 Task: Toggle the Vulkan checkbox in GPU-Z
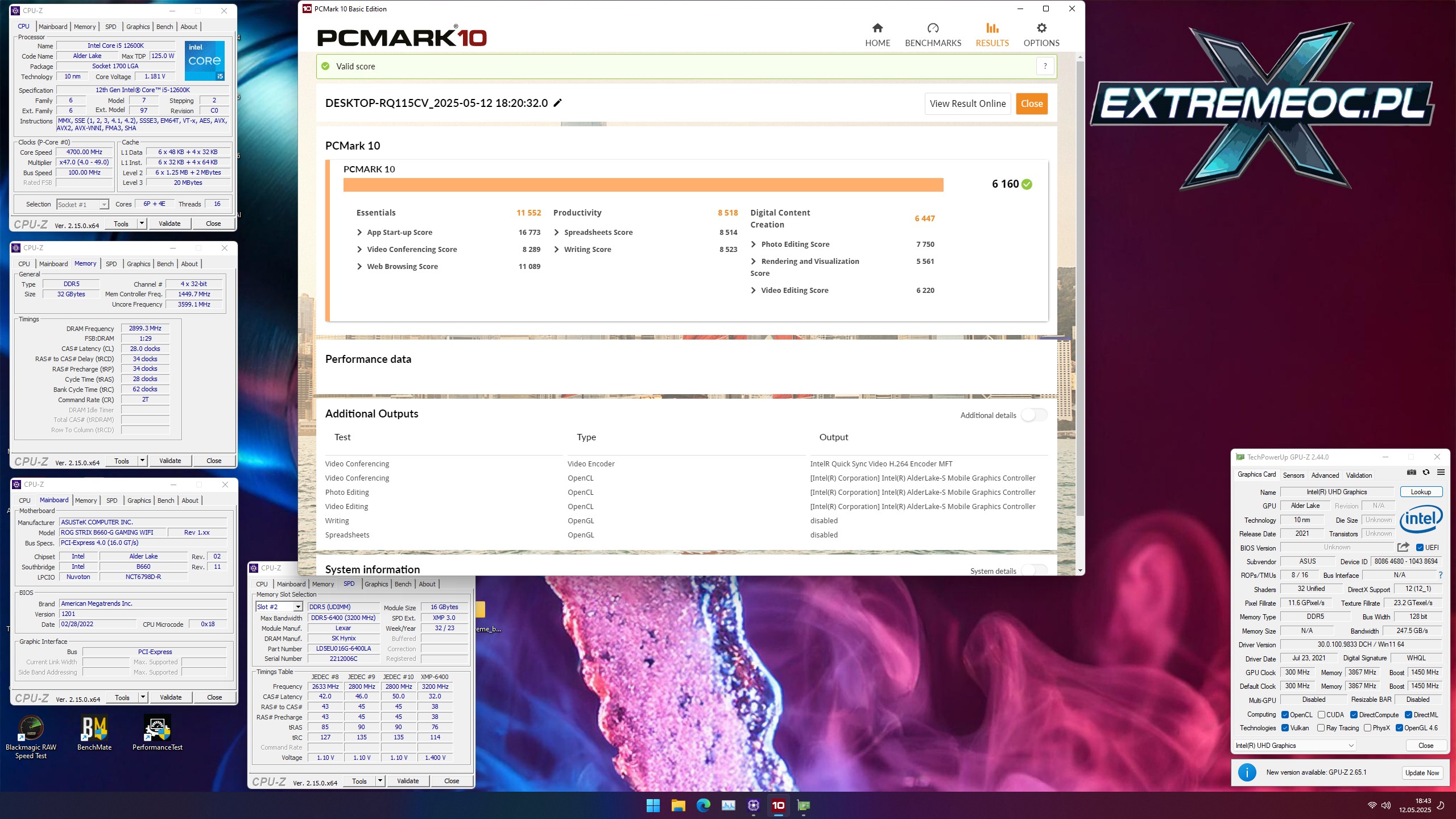pyautogui.click(x=1285, y=728)
